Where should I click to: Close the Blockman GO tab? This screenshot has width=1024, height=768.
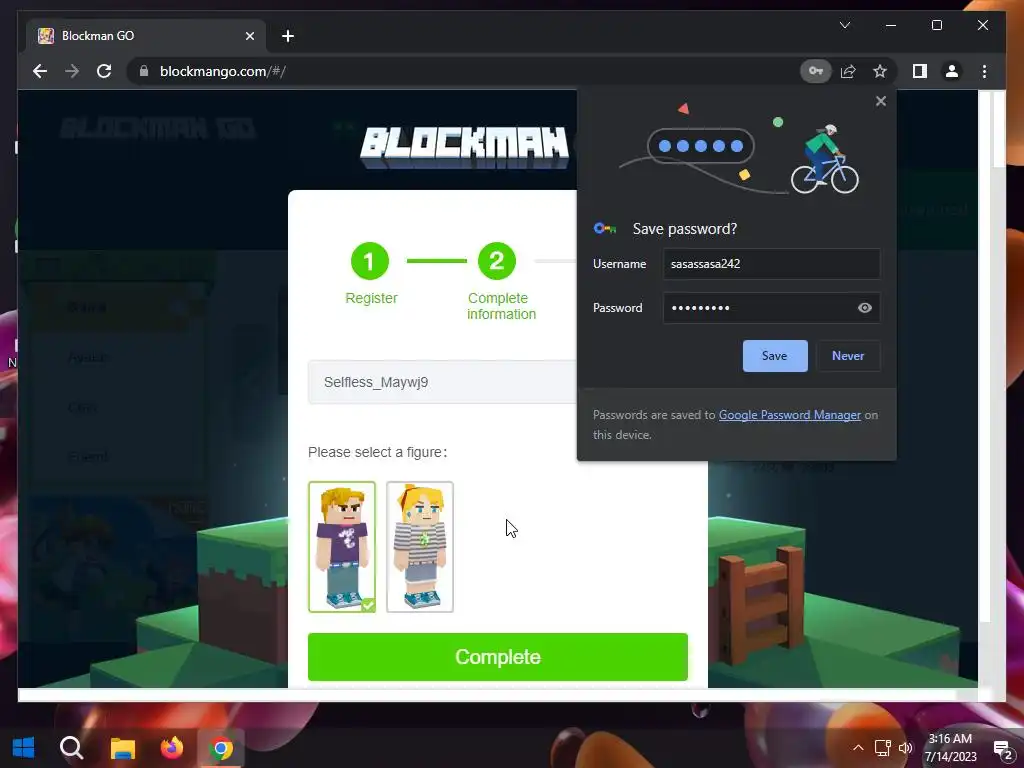(x=249, y=36)
